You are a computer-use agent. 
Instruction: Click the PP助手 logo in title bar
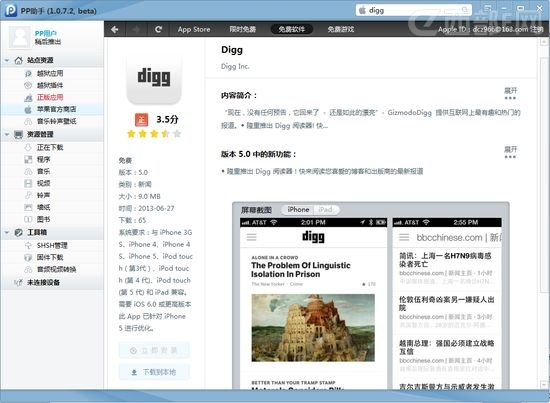11,11
